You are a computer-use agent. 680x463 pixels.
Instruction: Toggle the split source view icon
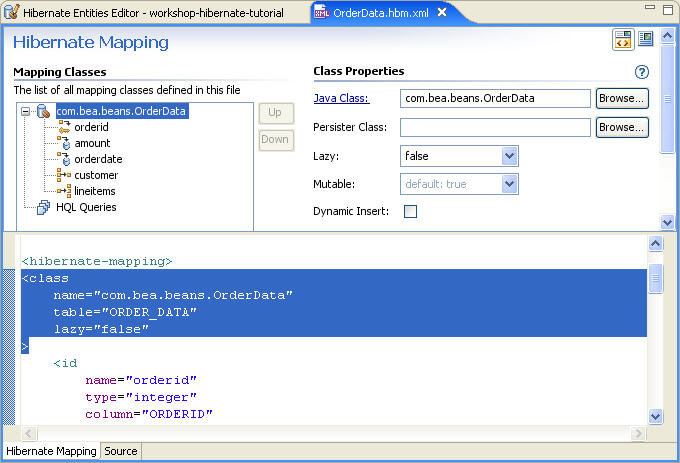pyautogui.click(x=623, y=39)
